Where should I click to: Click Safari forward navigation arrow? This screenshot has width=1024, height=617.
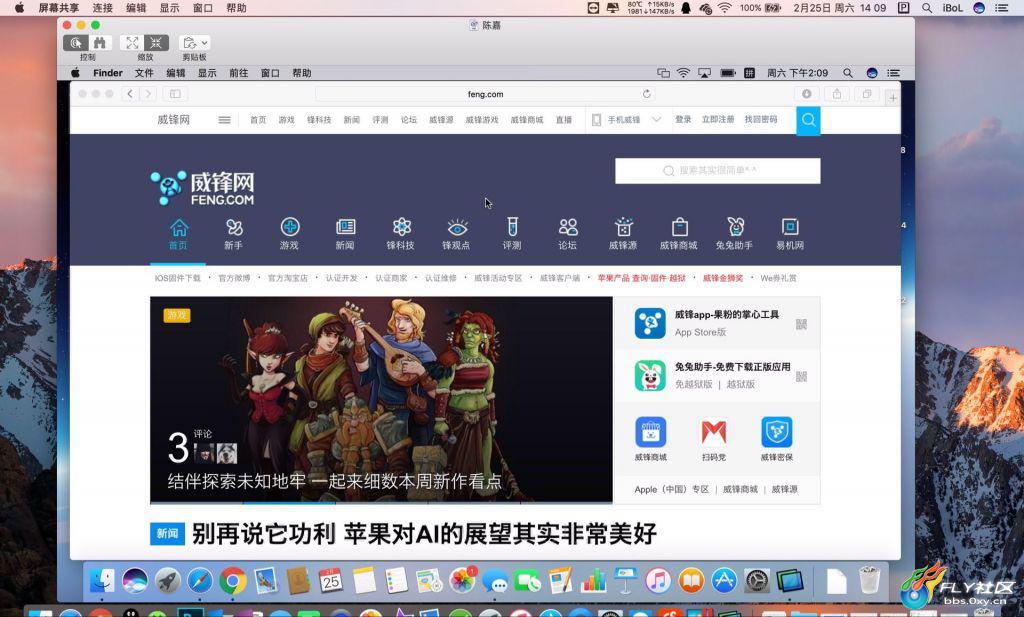[x=148, y=94]
